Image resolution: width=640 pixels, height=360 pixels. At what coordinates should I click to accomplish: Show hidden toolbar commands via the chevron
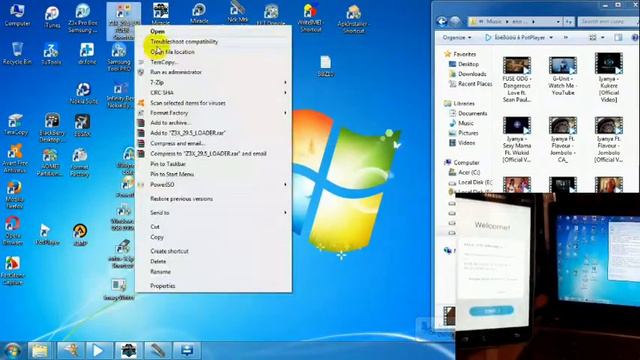click(x=566, y=38)
